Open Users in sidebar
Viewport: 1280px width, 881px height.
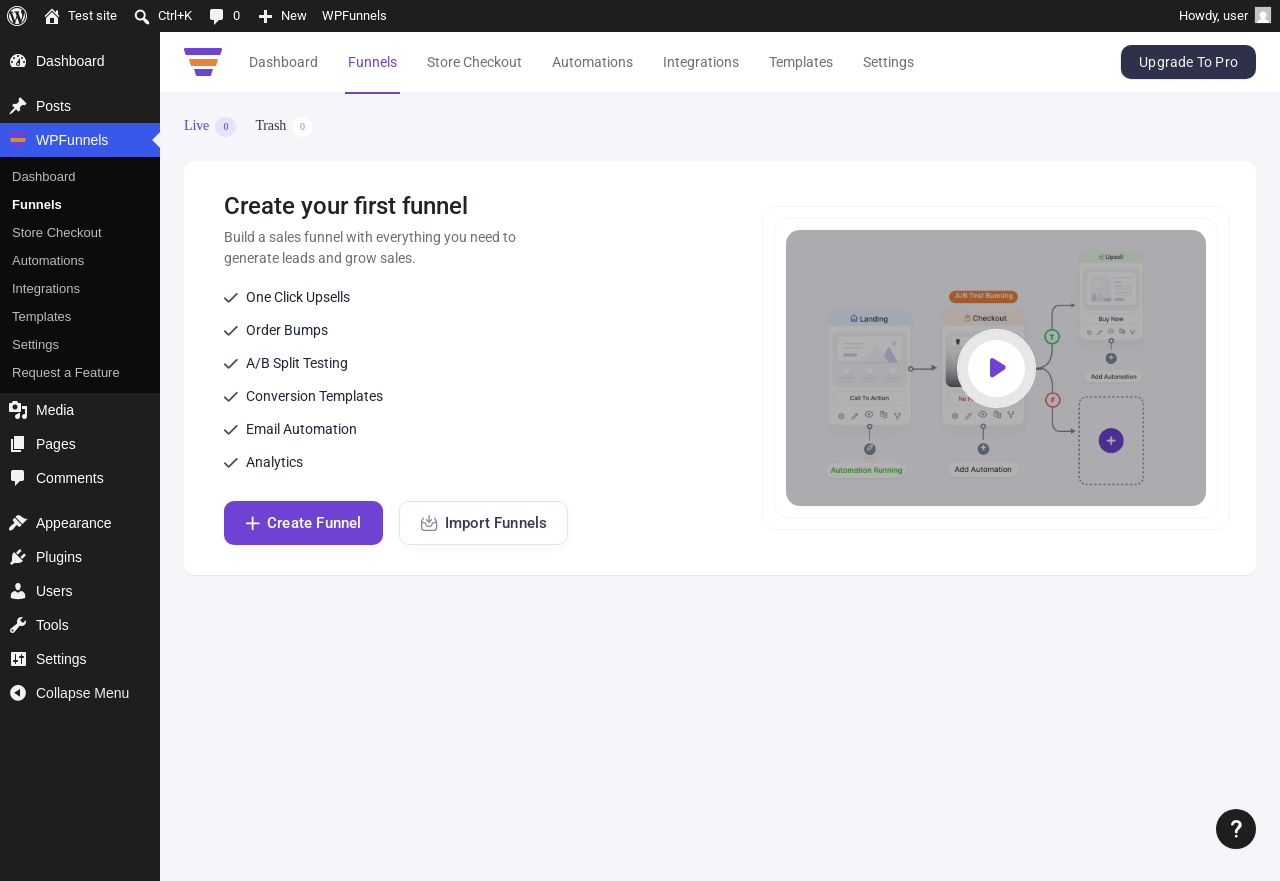(x=80, y=591)
